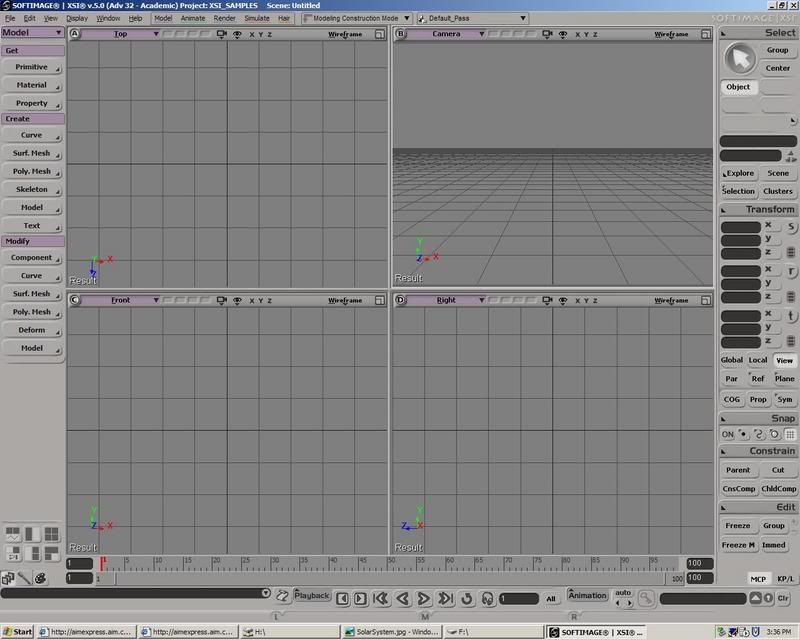The width and height of the screenshot is (800, 640).
Task: Go to first frame
Action: (x=381, y=598)
